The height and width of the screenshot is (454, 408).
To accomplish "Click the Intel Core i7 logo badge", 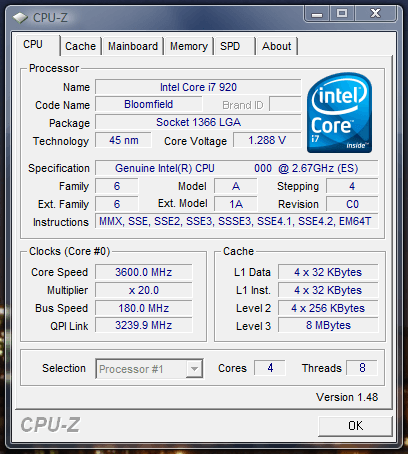I will coord(339,112).
